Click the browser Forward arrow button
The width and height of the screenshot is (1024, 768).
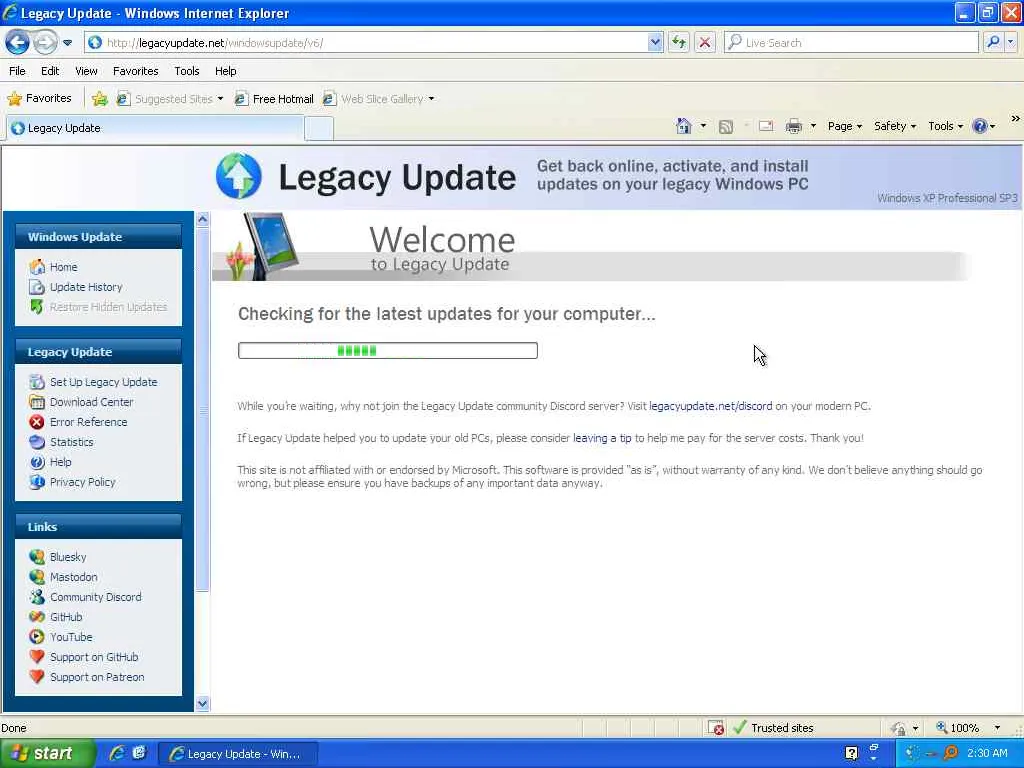(x=45, y=42)
